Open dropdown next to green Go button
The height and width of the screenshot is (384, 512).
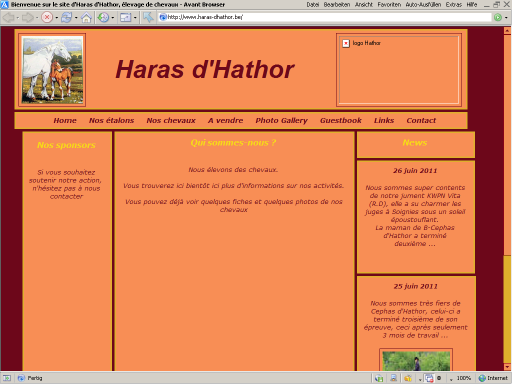(x=506, y=18)
